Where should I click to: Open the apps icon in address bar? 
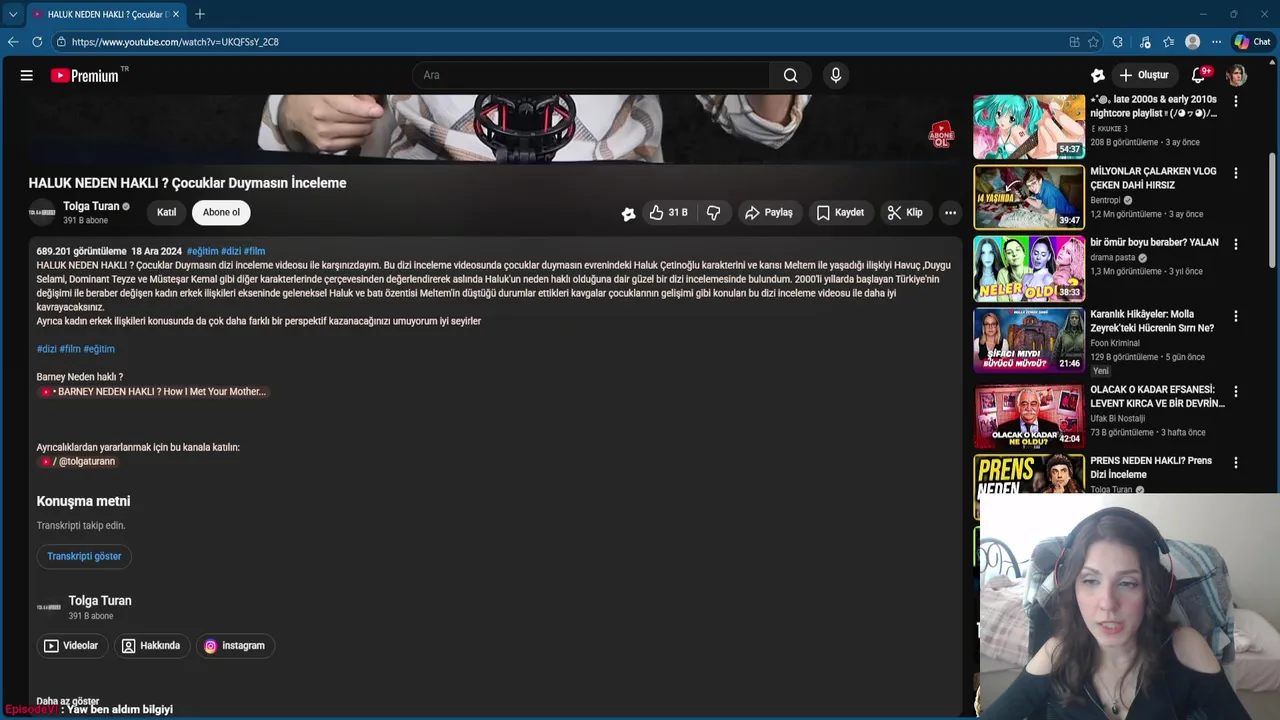[x=1074, y=42]
